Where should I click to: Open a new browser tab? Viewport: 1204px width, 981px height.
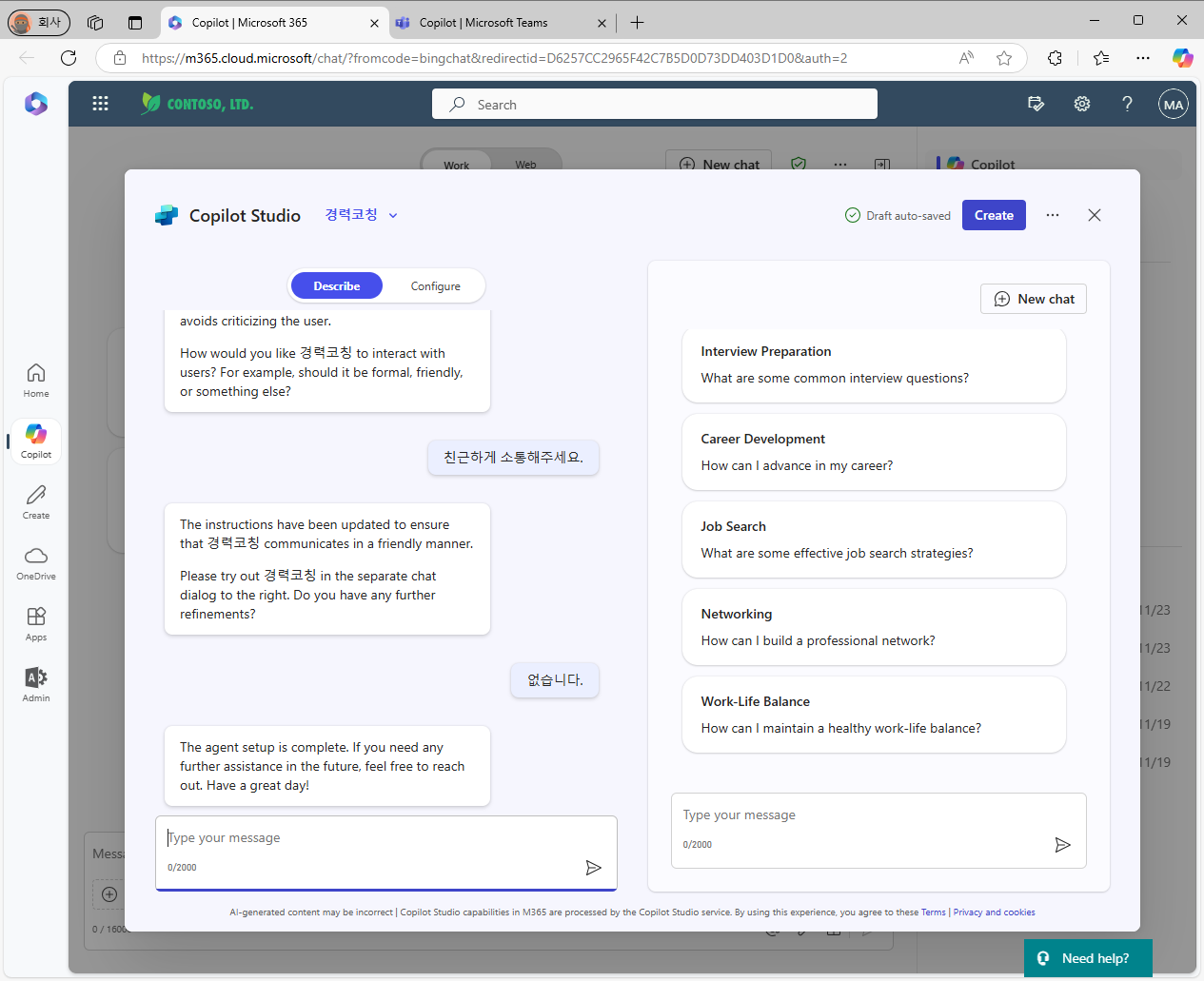[x=637, y=22]
